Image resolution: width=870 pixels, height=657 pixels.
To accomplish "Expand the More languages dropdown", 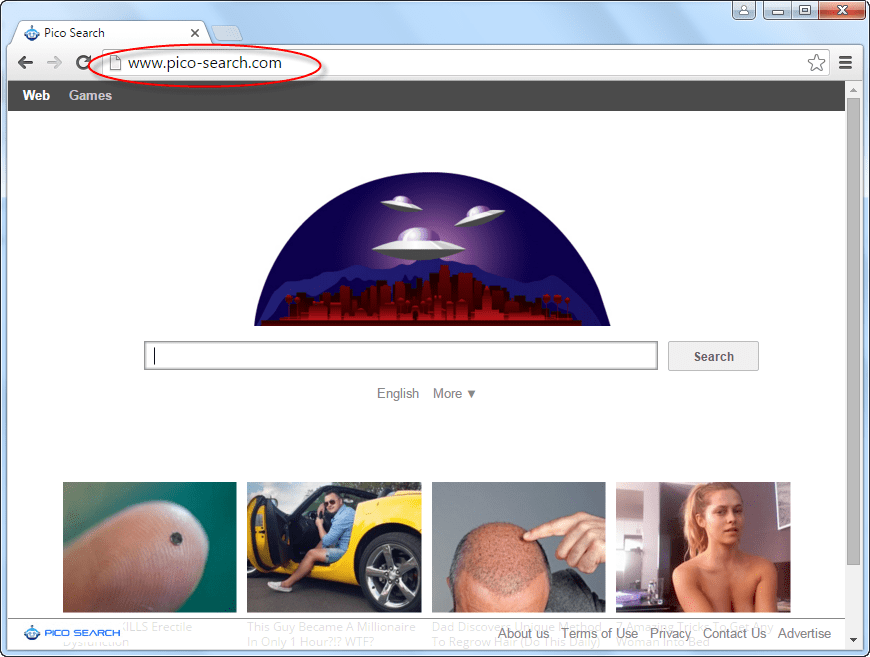I will pyautogui.click(x=454, y=393).
